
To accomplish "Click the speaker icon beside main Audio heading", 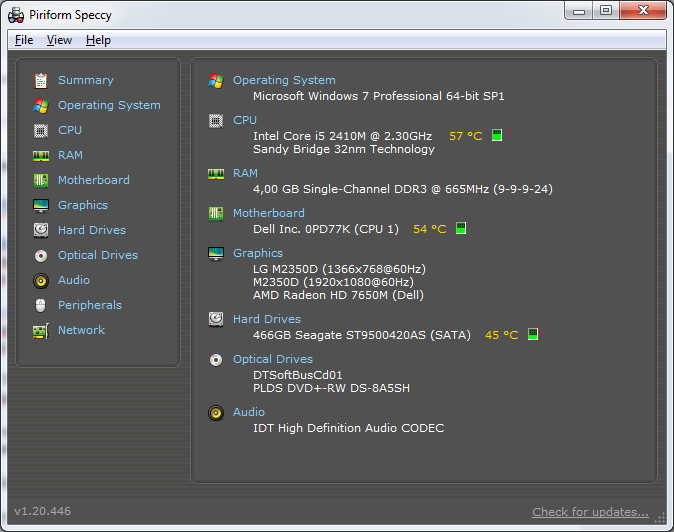I will tap(216, 413).
